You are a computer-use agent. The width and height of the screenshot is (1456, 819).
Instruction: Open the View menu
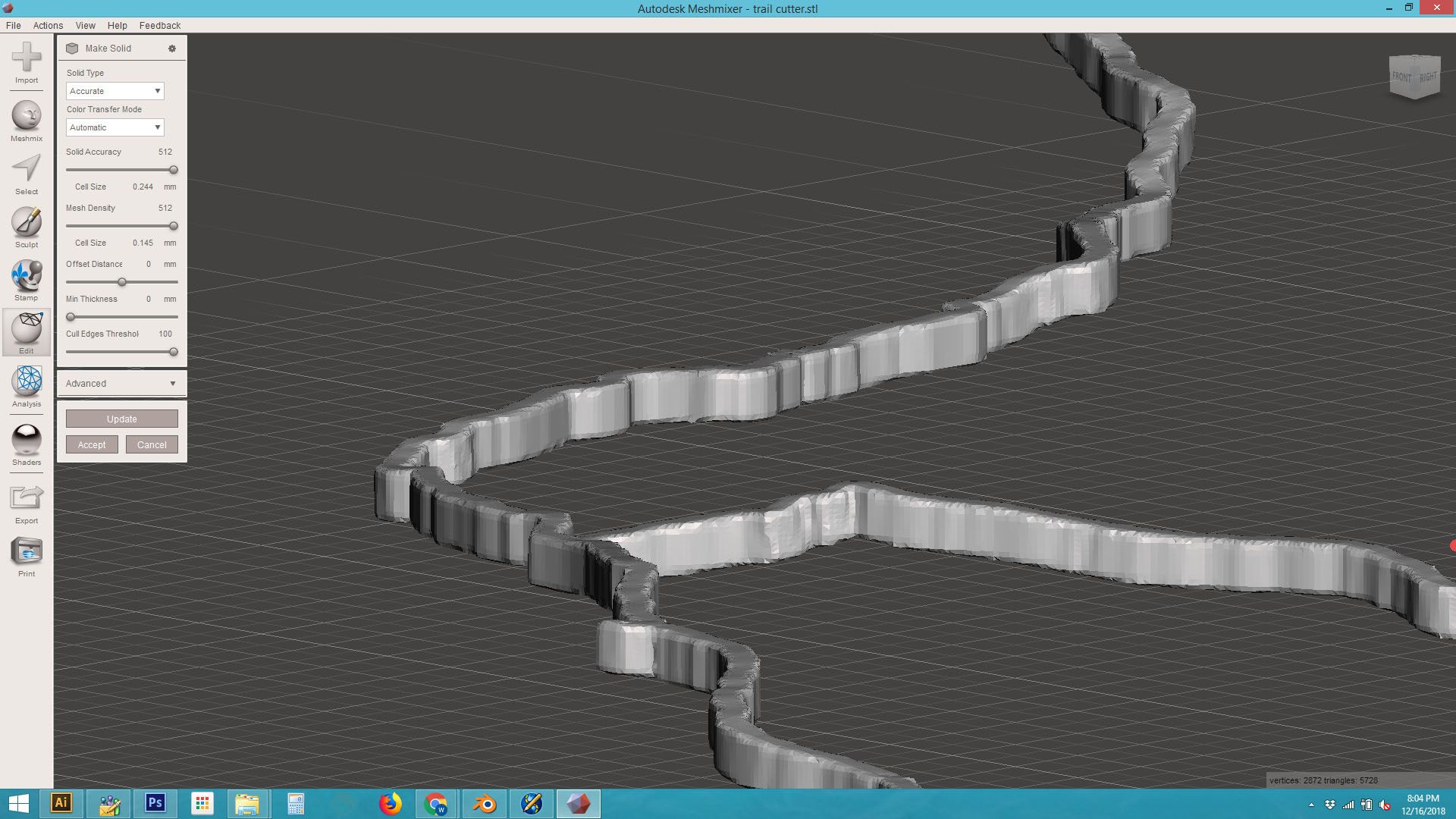click(85, 25)
